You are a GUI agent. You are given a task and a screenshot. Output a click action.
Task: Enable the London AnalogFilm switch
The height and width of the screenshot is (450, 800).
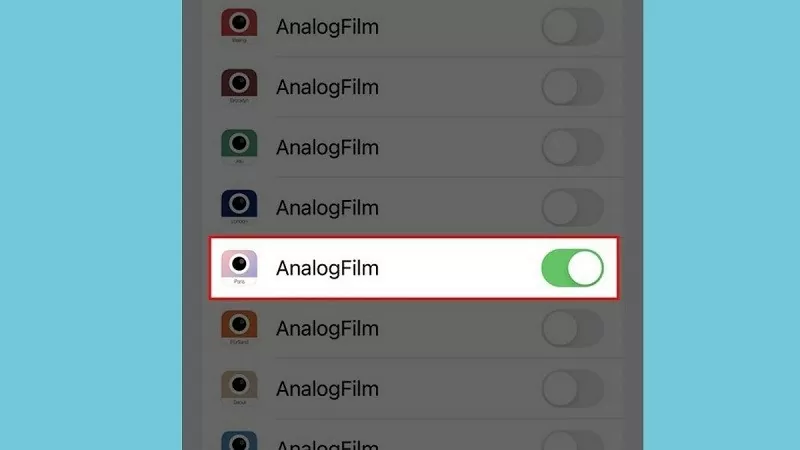click(x=572, y=208)
